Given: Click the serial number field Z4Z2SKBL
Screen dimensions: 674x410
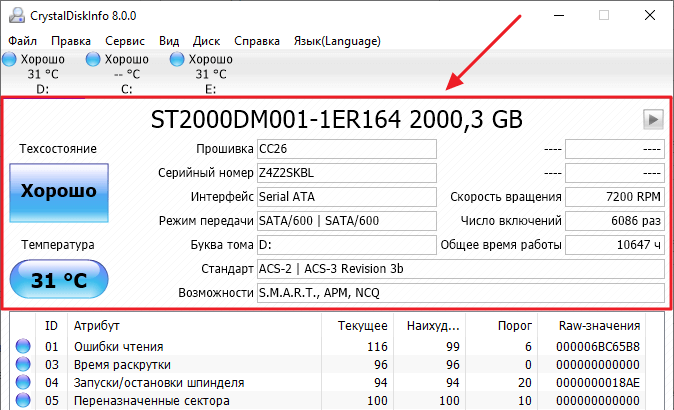Looking at the screenshot, I should 346,172.
